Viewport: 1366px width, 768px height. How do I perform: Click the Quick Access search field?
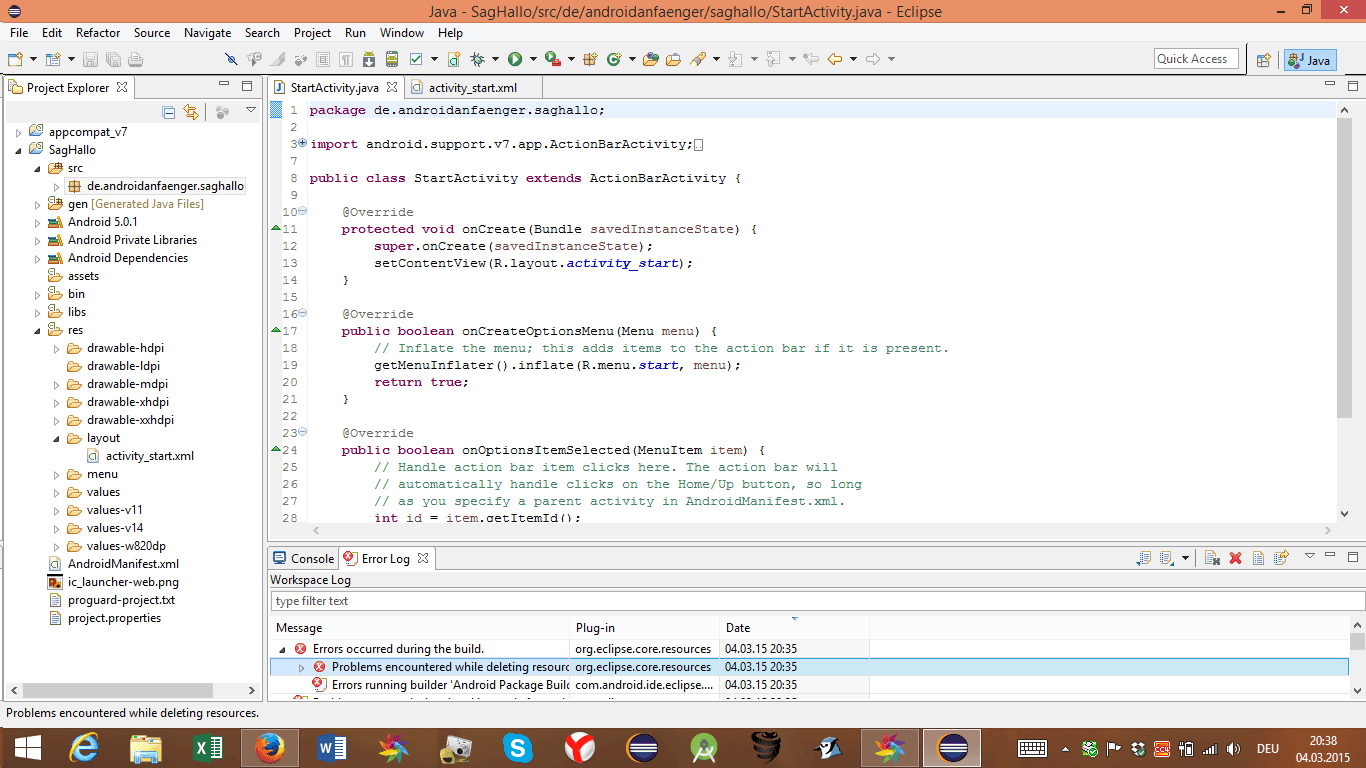pyautogui.click(x=1196, y=59)
